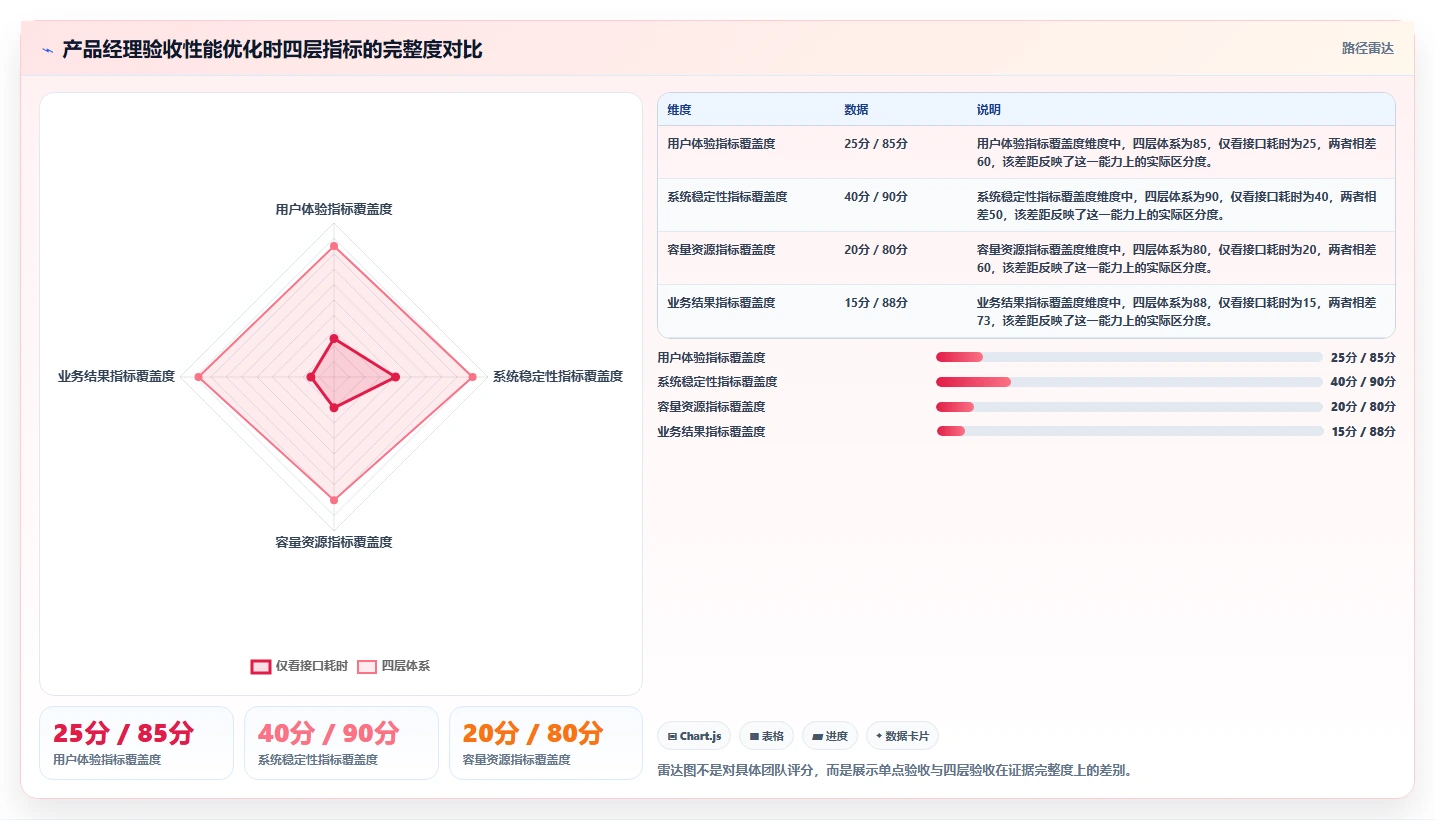Click the 业务结果指标覆盖度 progress bar
The height and width of the screenshot is (820, 1435).
pyautogui.click(x=1129, y=432)
